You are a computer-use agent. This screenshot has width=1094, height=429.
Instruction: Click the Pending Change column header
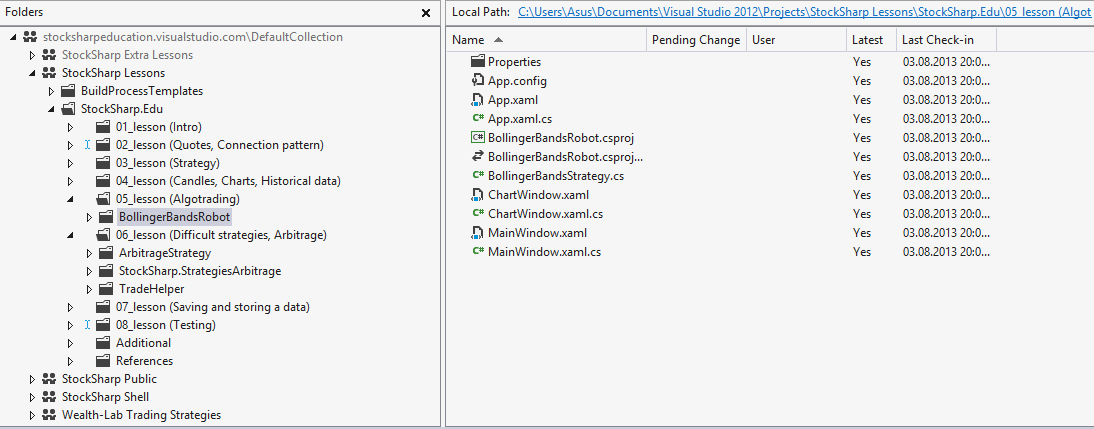tap(696, 40)
